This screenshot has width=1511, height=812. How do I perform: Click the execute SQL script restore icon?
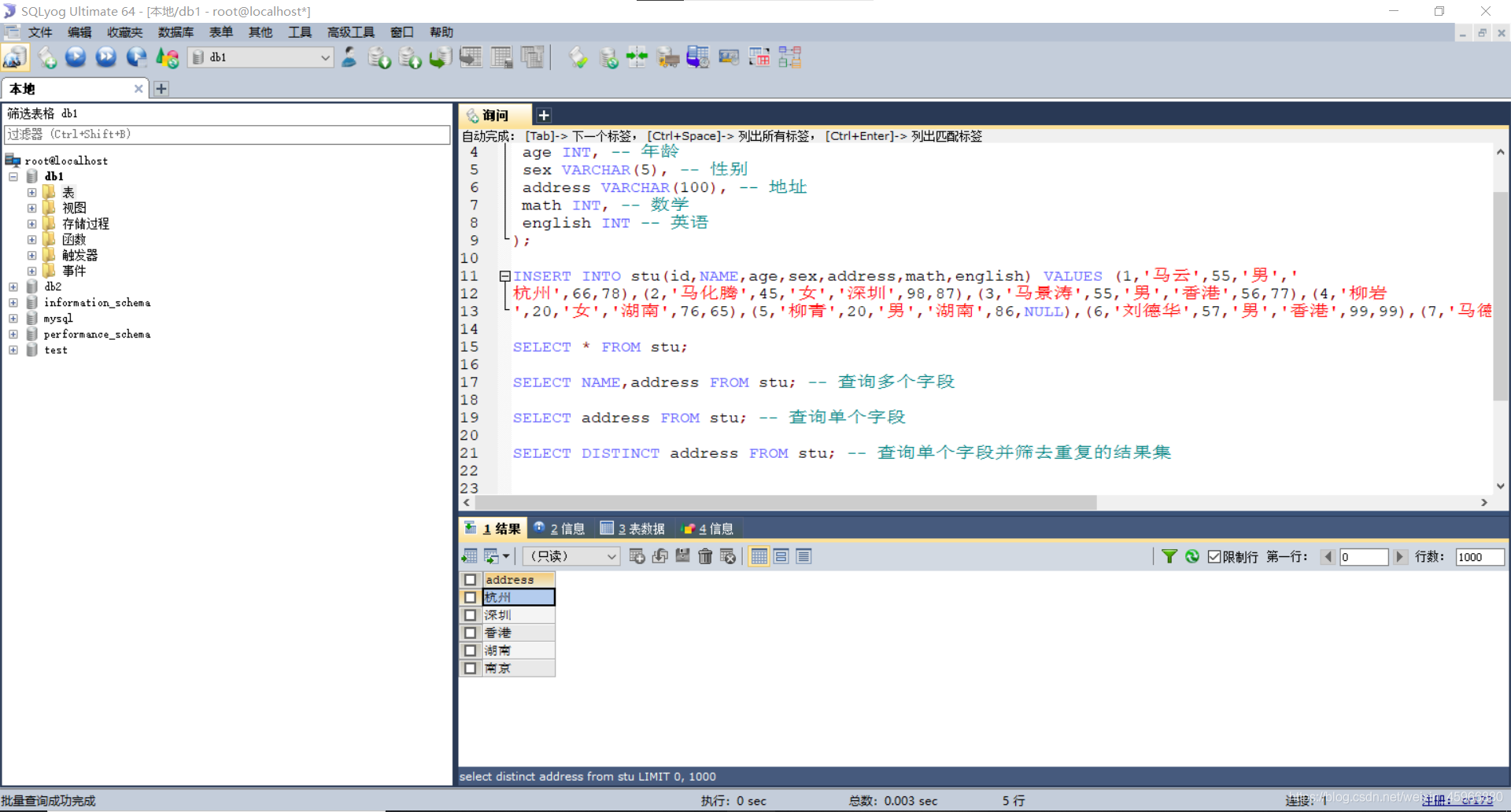point(440,57)
